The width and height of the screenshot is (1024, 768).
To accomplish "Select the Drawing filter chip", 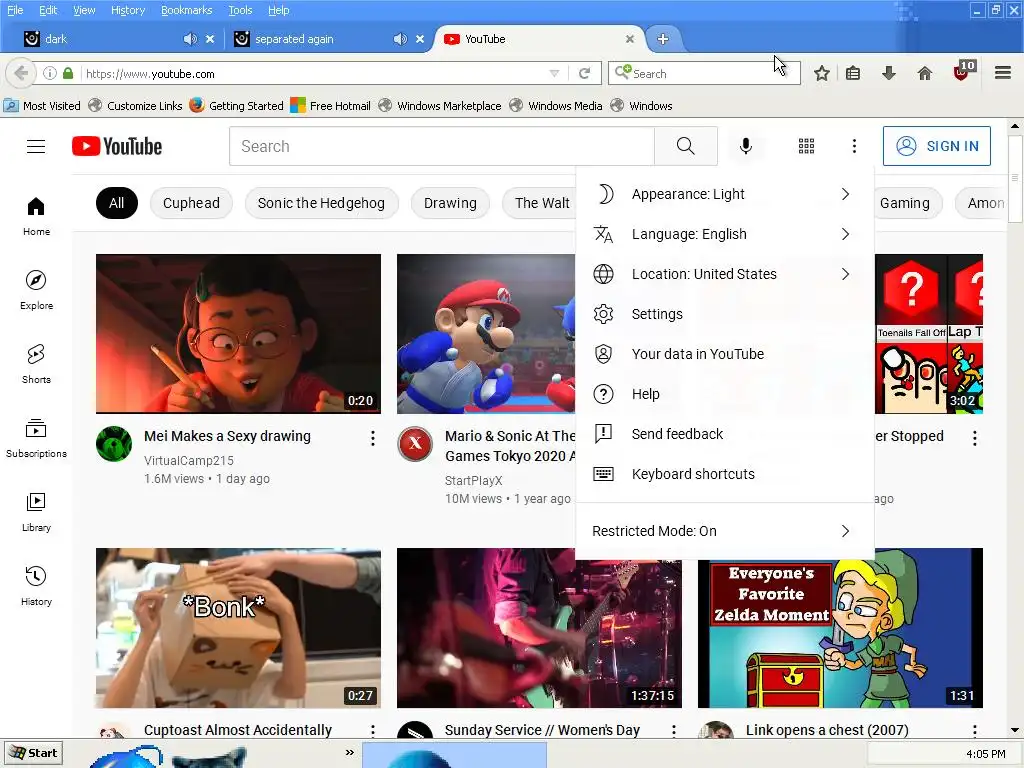I will pyautogui.click(x=450, y=203).
